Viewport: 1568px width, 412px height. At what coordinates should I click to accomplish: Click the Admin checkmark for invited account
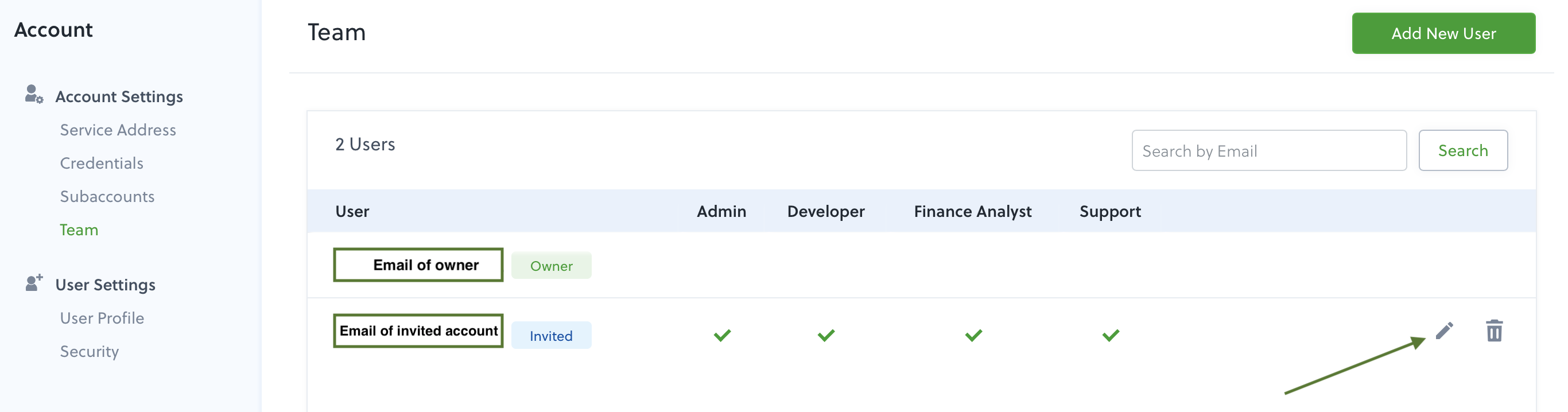[x=722, y=335]
